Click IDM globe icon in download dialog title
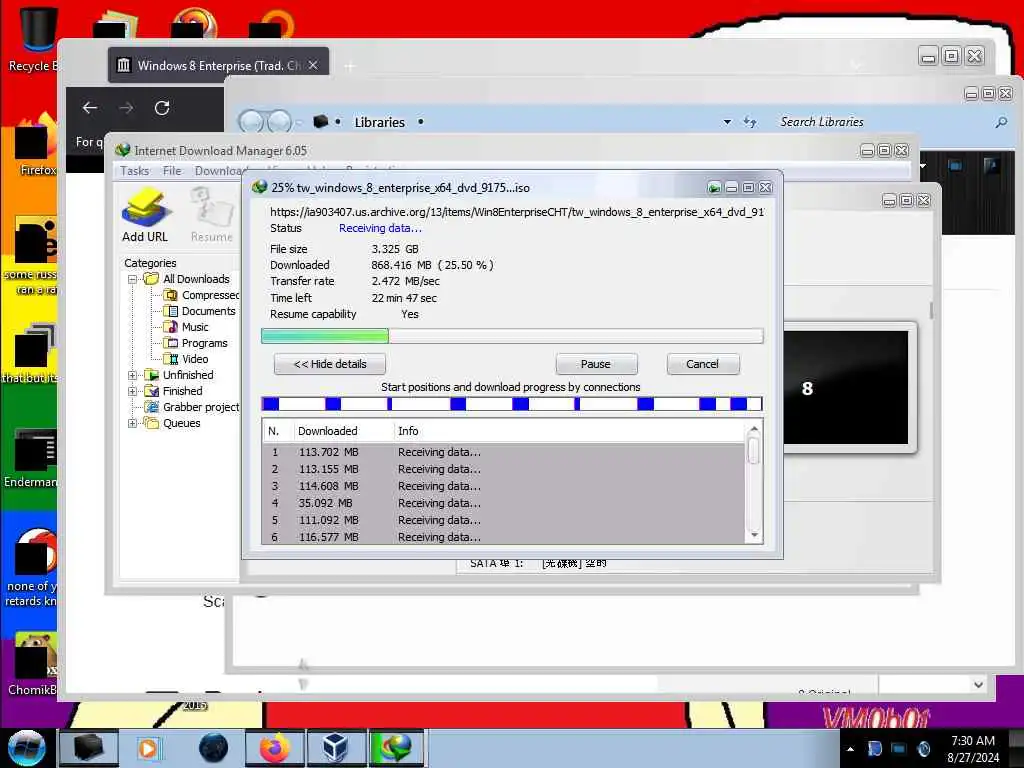Screen dimensions: 1024x768 260,187
